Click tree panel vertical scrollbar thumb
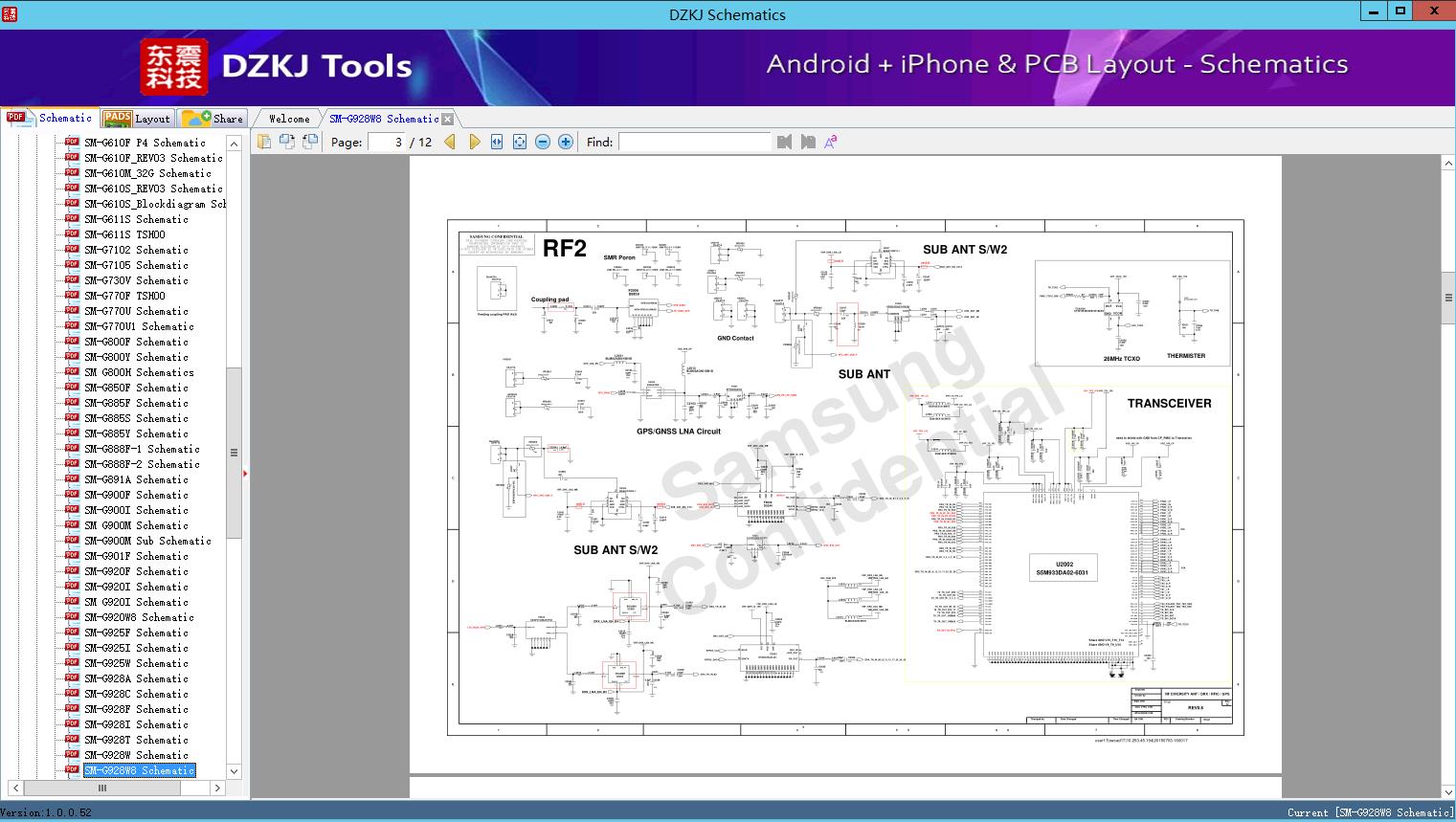Viewport: 1456px width, 822px height. [x=234, y=453]
